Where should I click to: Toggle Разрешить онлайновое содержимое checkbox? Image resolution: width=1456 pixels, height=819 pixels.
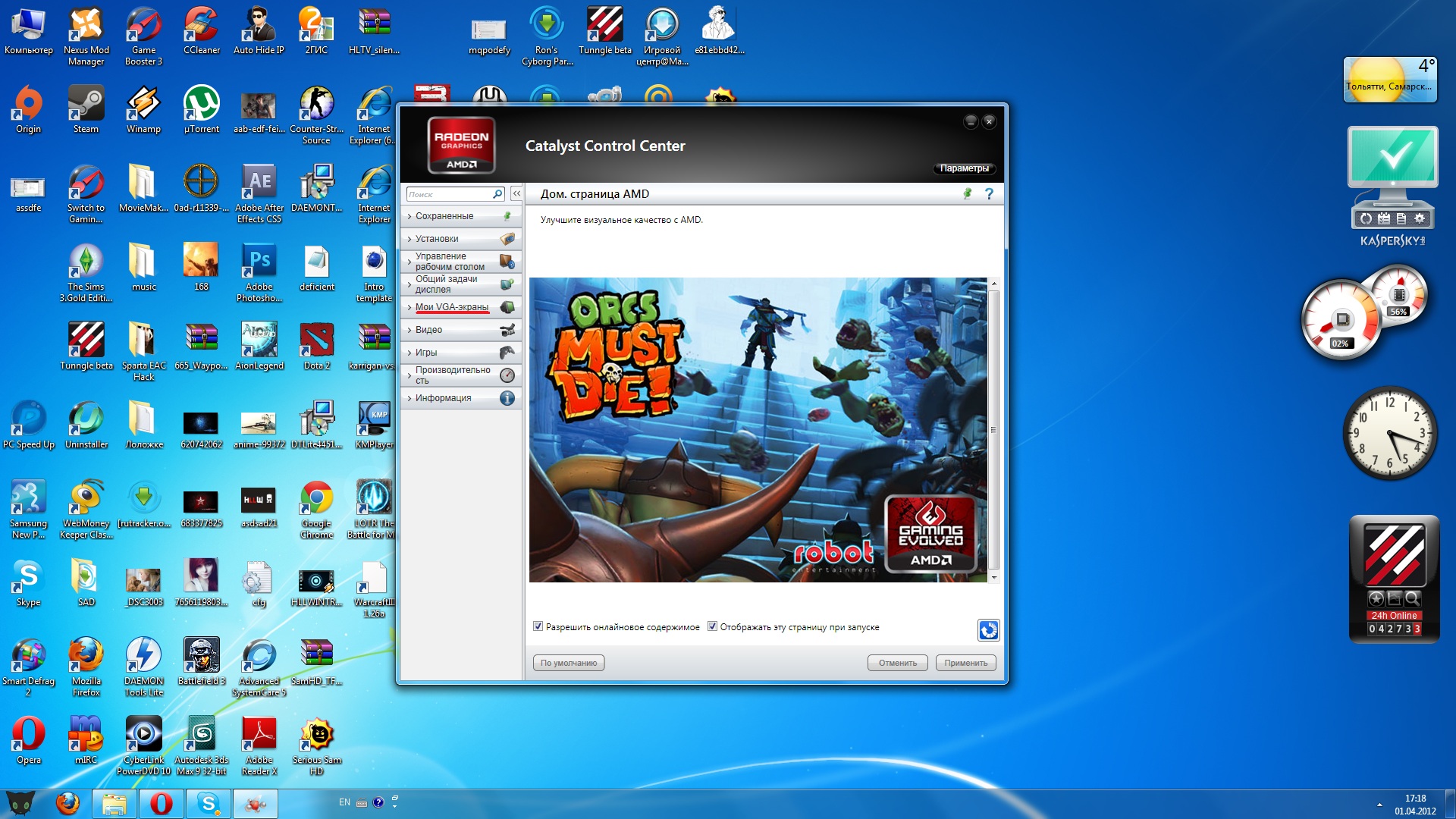pos(538,626)
